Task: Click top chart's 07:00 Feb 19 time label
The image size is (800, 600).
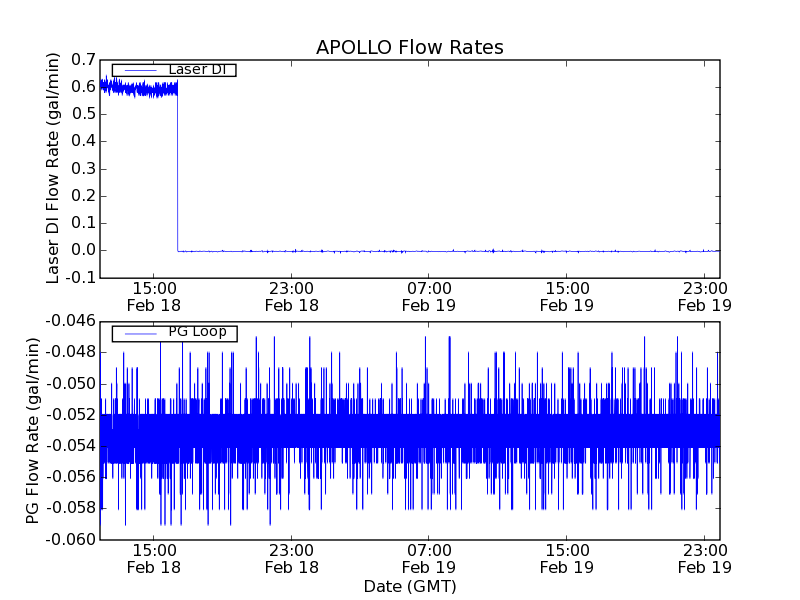Action: (429, 297)
